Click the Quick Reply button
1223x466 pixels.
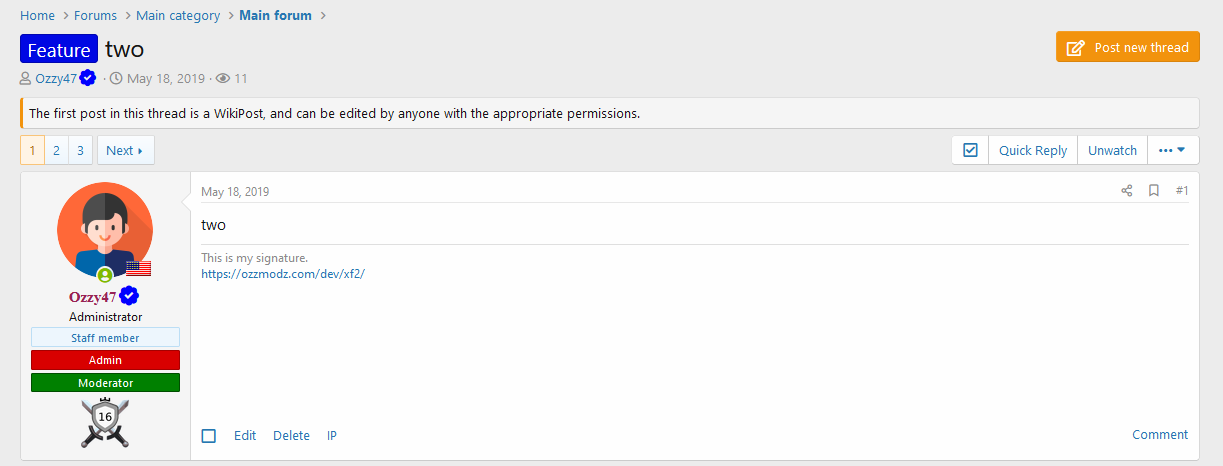[1033, 150]
